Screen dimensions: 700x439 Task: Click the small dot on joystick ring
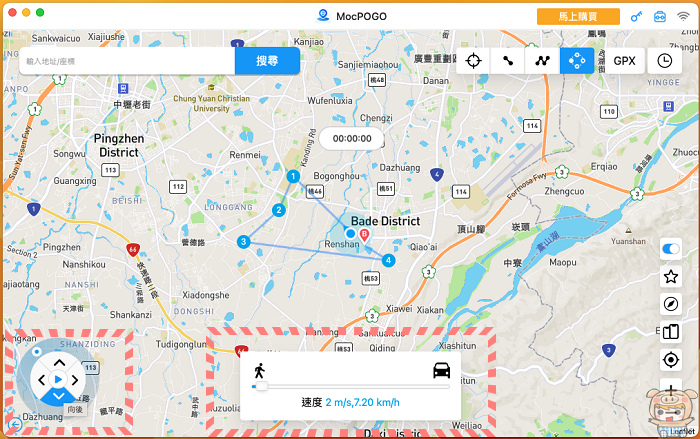click(x=37, y=352)
